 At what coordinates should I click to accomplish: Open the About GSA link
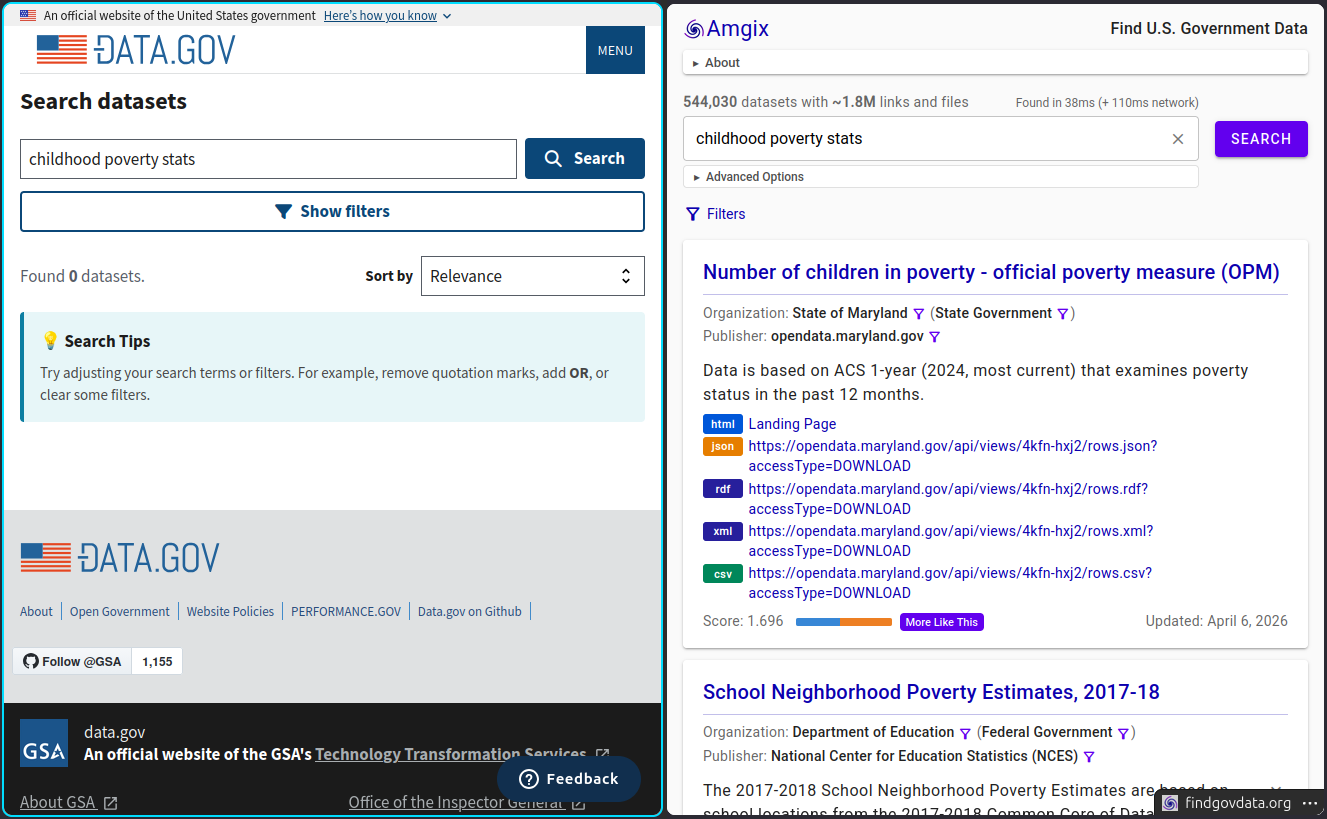(x=58, y=802)
